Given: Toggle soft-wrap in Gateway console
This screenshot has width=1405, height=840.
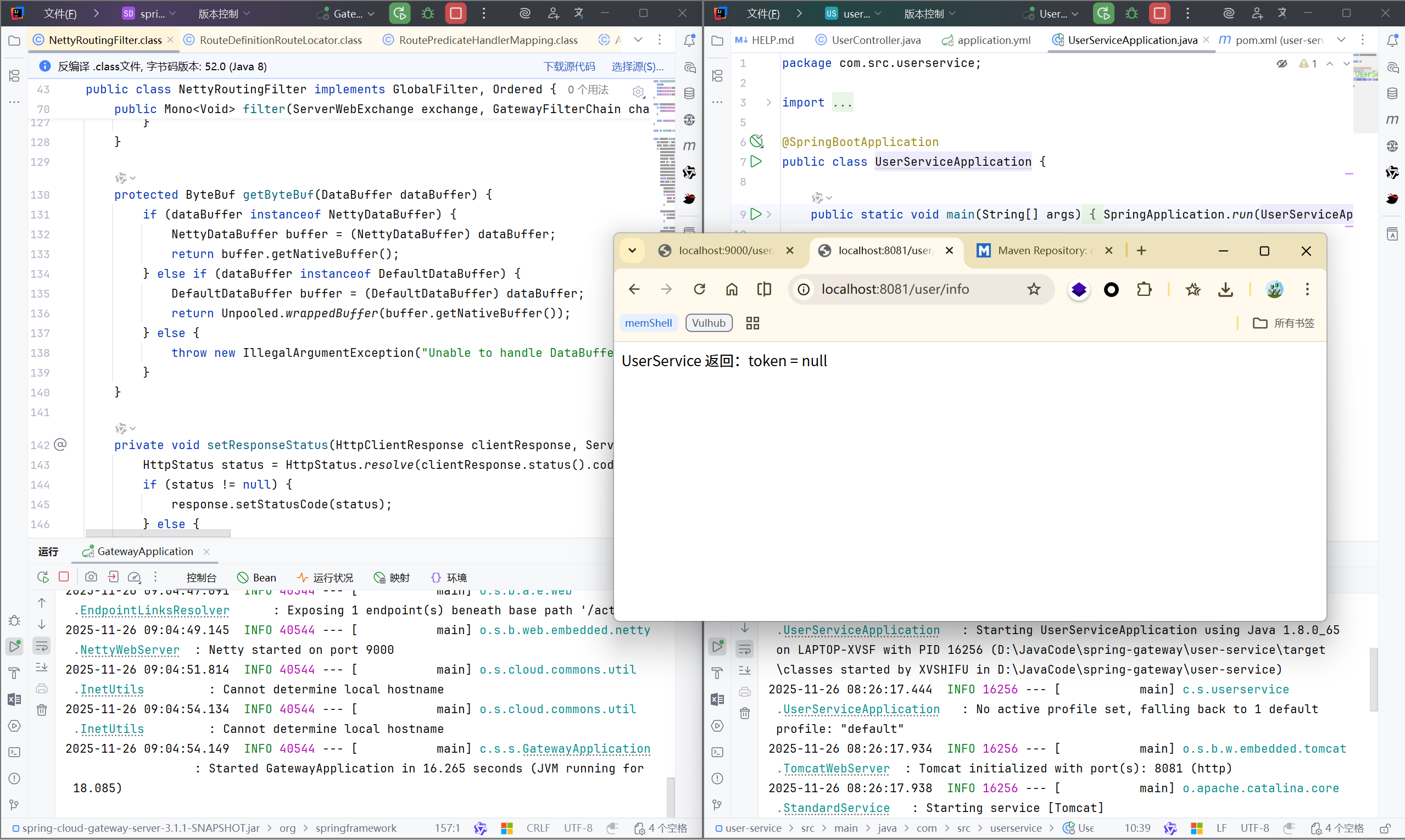Looking at the screenshot, I should [x=42, y=646].
